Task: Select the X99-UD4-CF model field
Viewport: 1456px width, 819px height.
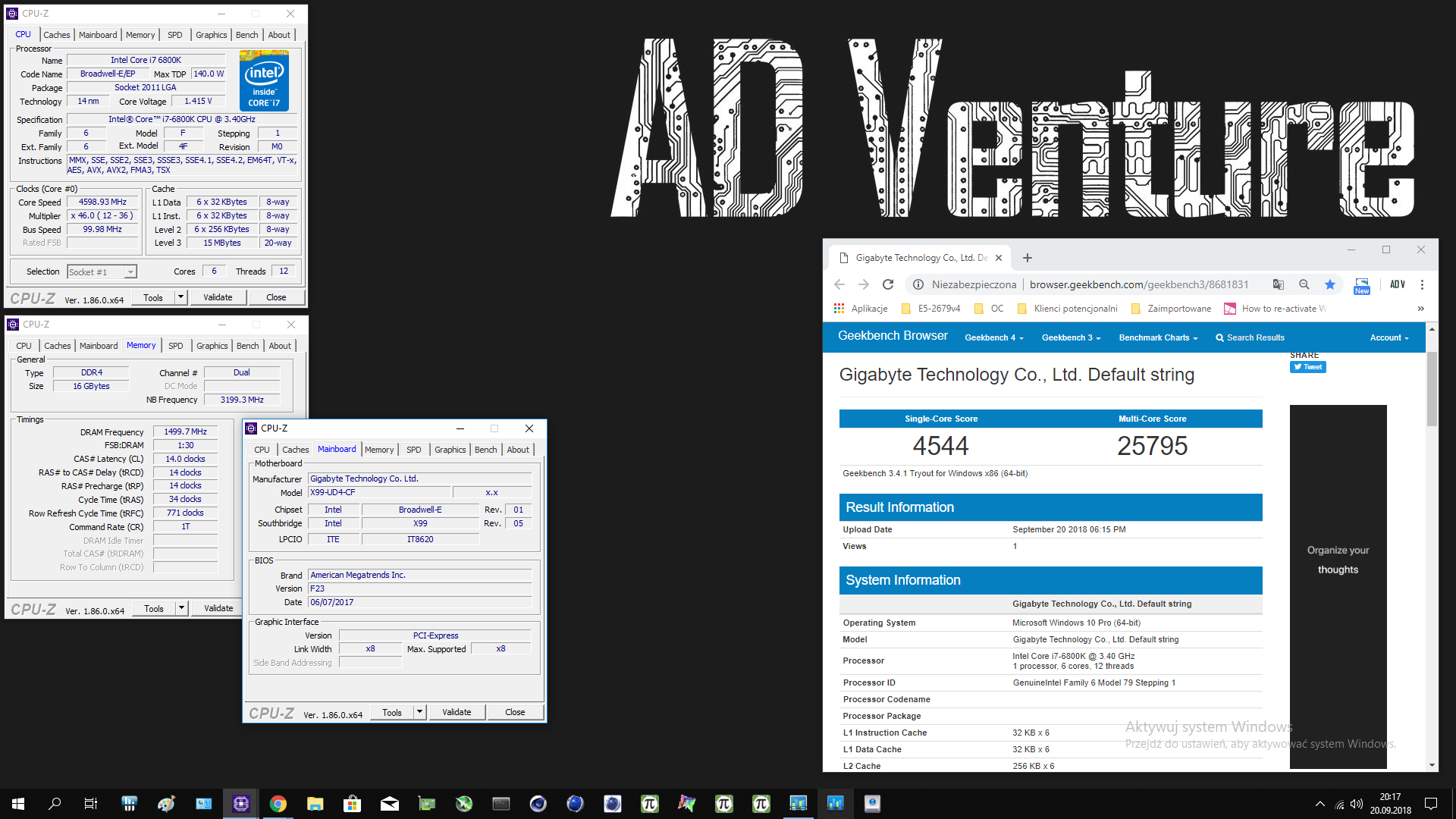Action: pos(379,493)
